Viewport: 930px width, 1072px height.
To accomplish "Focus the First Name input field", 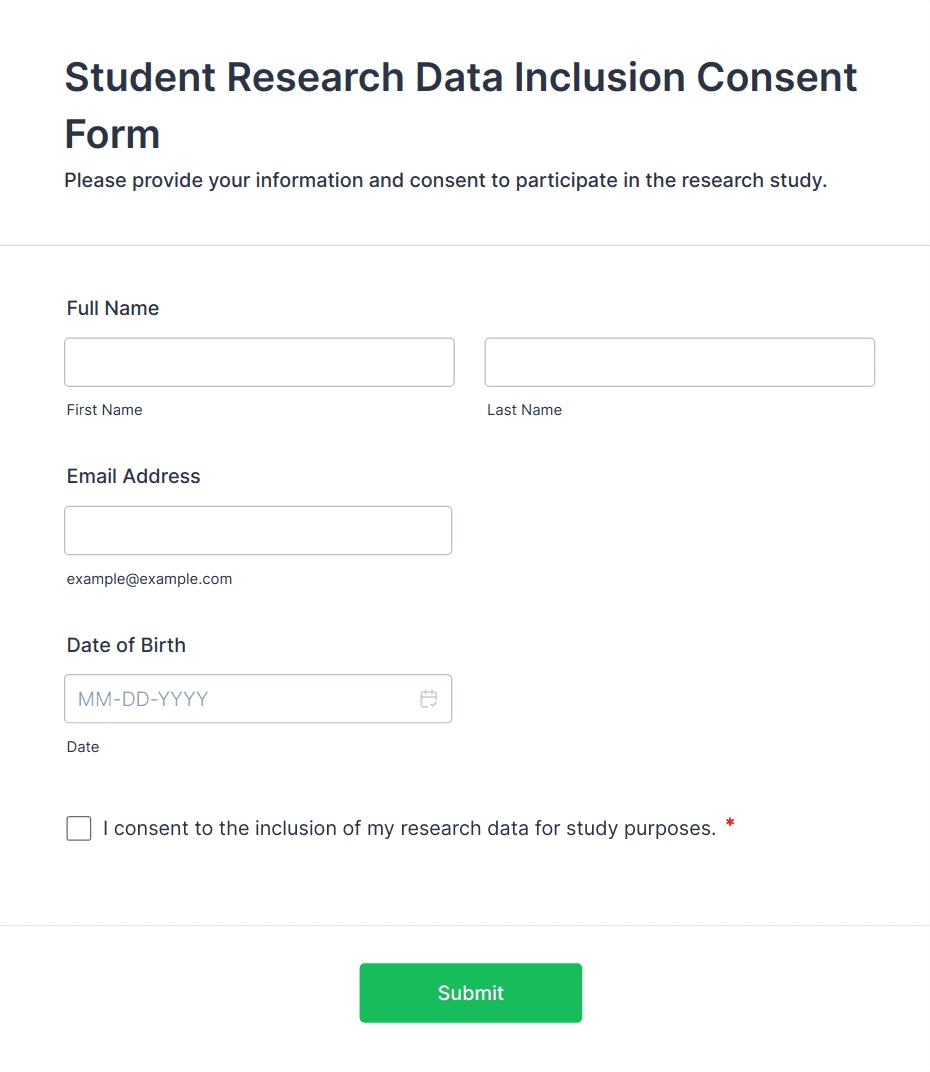I will [x=259, y=362].
